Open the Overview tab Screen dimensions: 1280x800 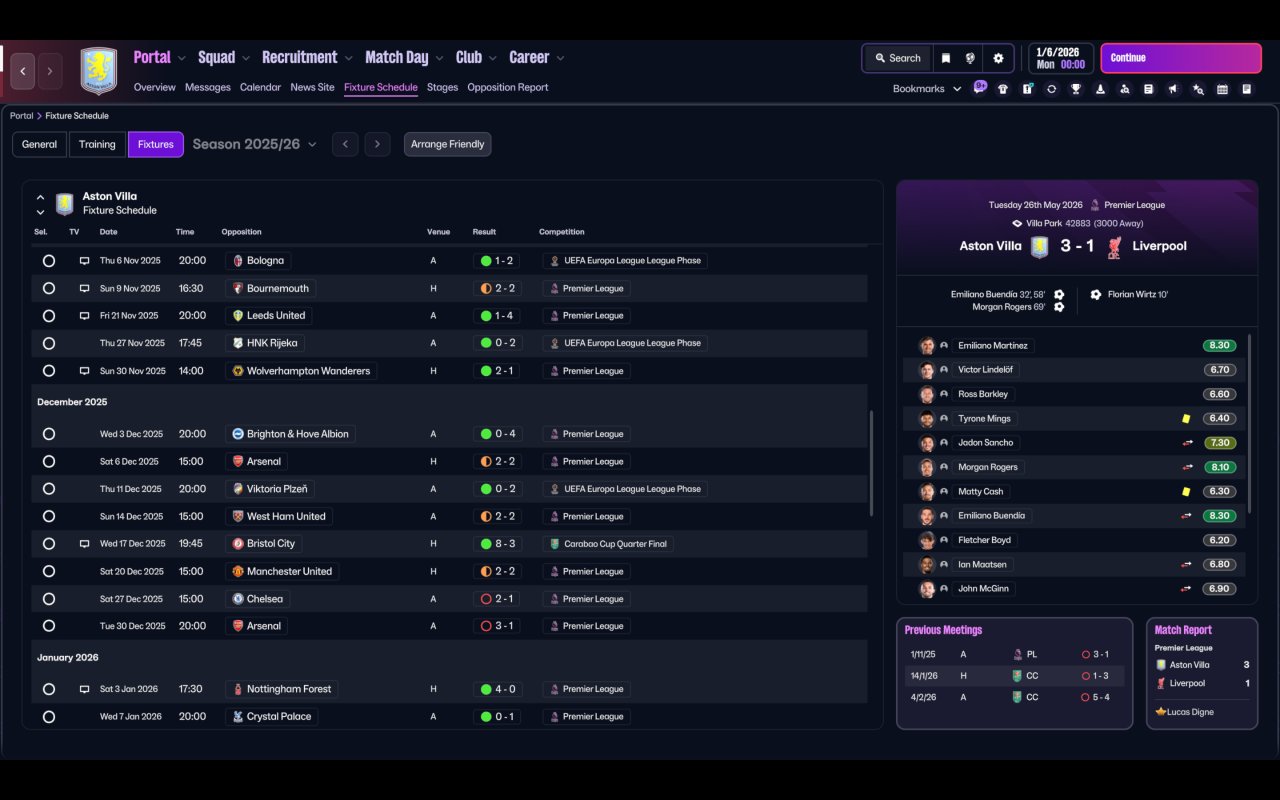(155, 87)
